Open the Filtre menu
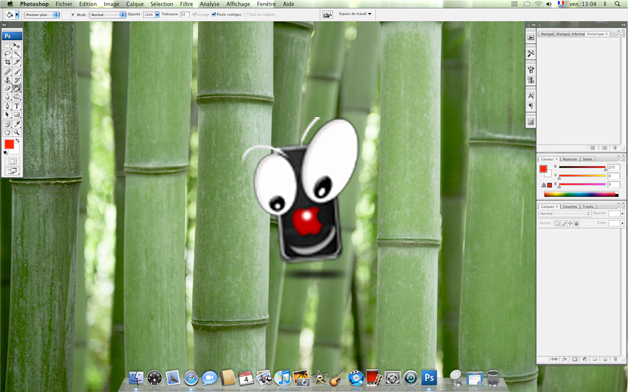628x392 pixels. click(x=186, y=4)
